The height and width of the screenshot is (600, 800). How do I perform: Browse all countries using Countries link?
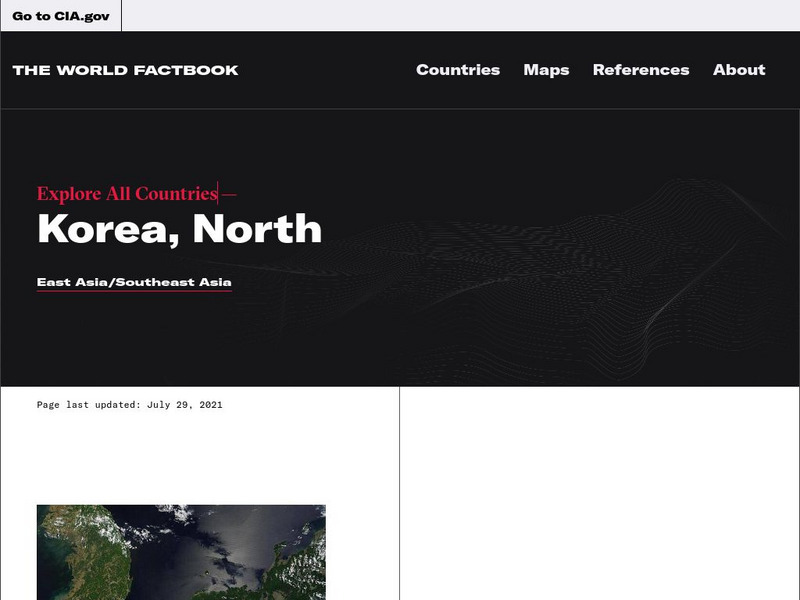click(x=458, y=71)
